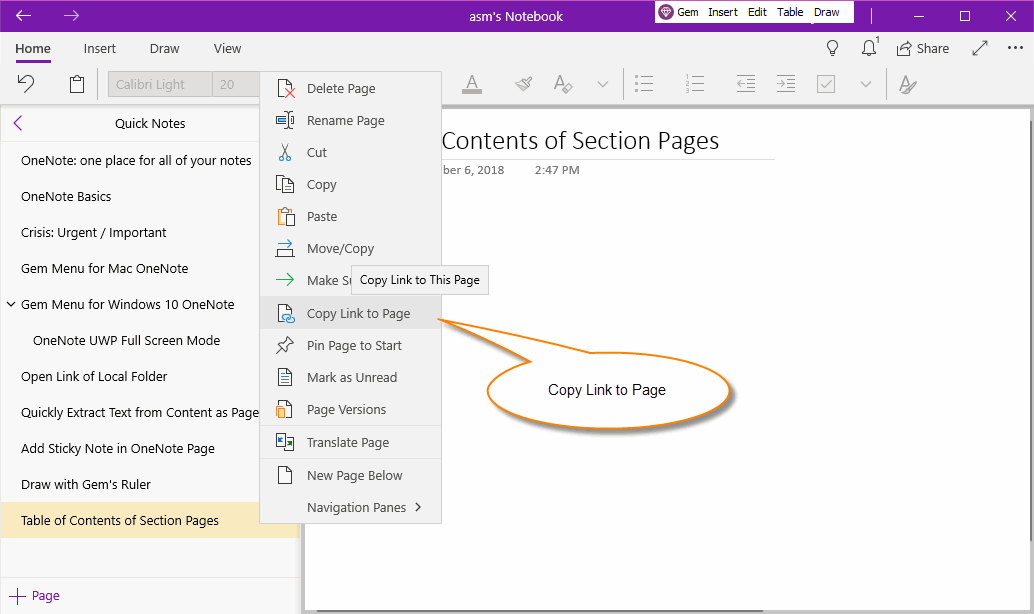Open the Insert ribbon tab
This screenshot has height=614, width=1034.
pyautogui.click(x=100, y=49)
